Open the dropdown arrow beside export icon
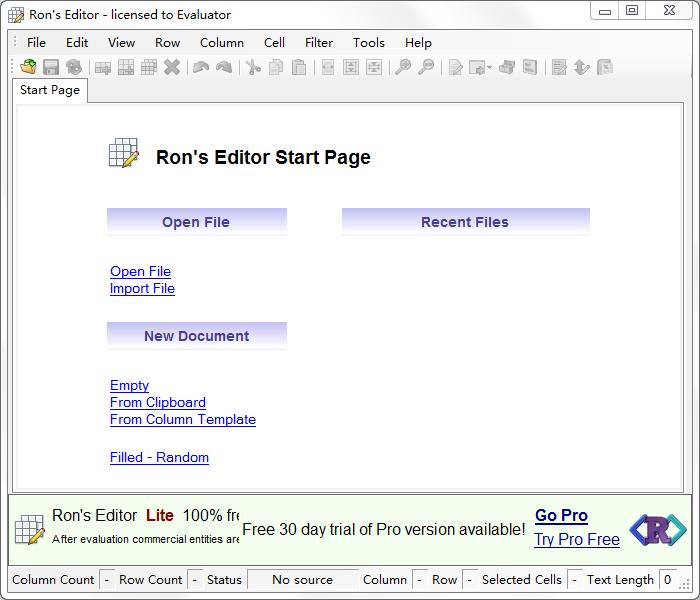The height and width of the screenshot is (600, 700). tap(490, 67)
